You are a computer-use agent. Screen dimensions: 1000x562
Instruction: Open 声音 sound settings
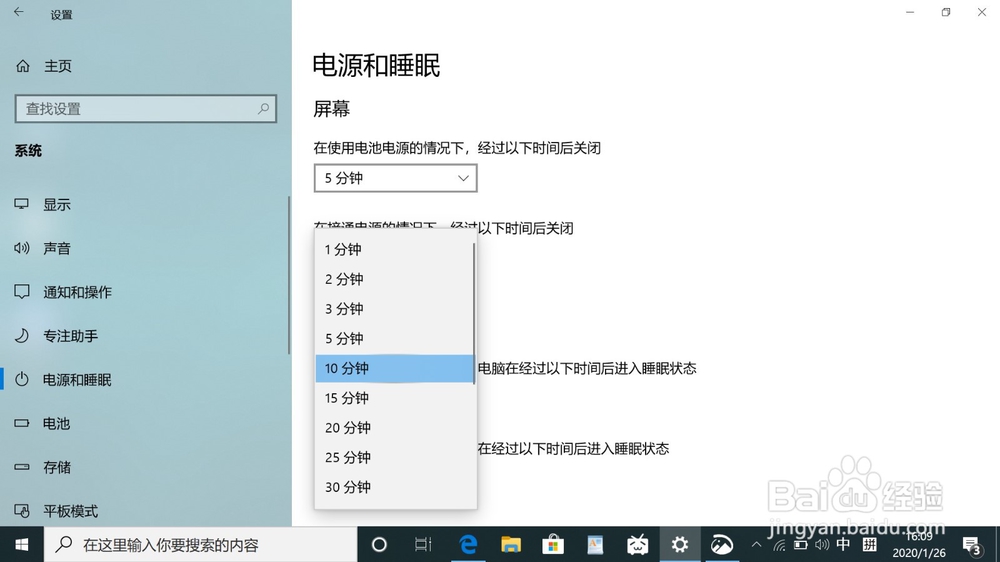pos(43,248)
